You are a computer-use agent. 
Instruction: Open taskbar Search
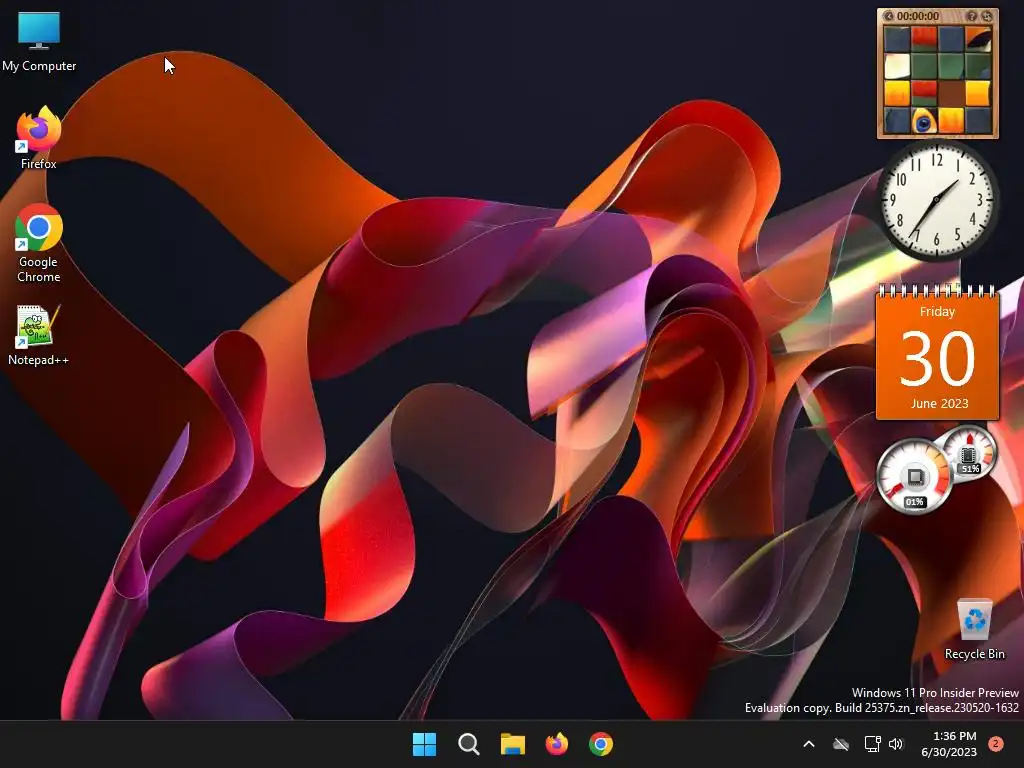pos(468,744)
